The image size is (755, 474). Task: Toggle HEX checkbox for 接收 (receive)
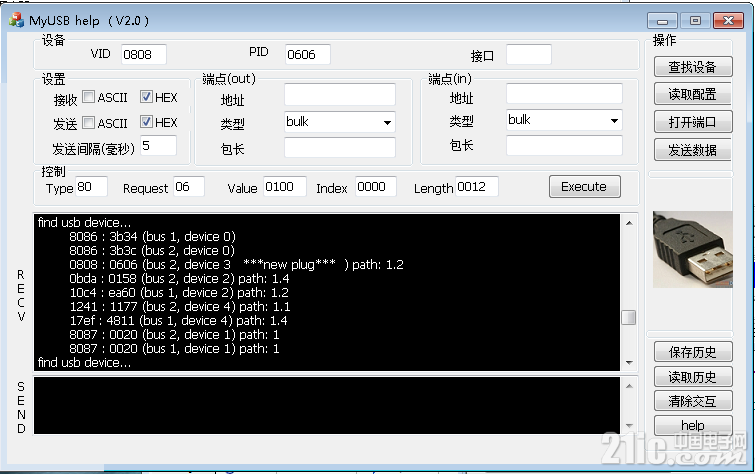146,97
